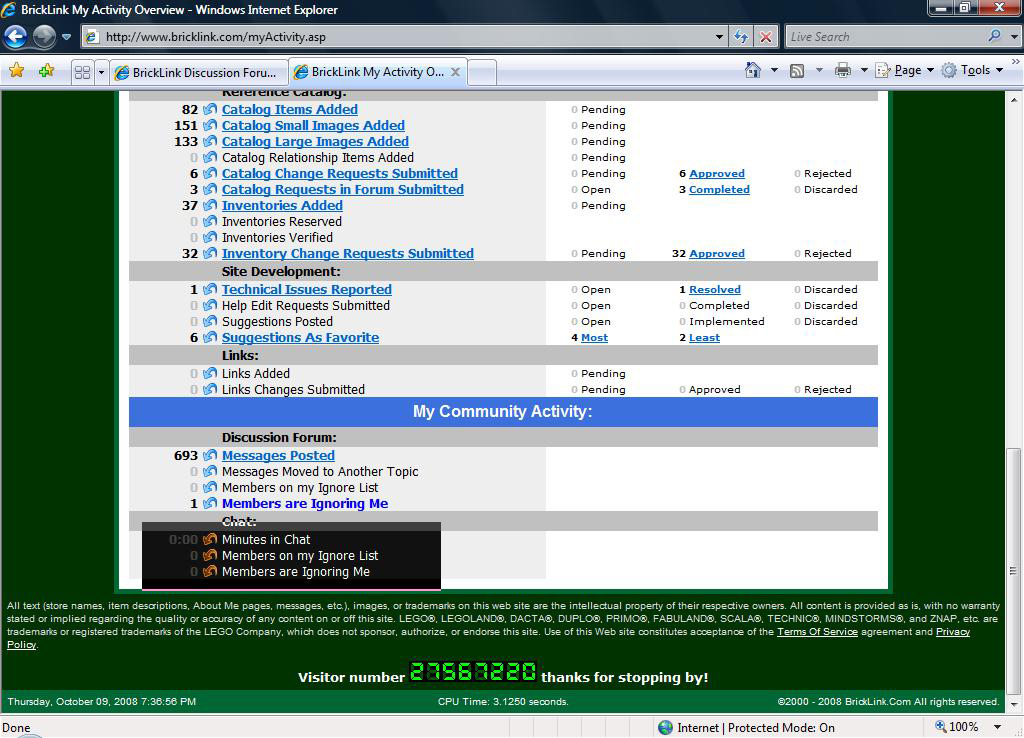This screenshot has width=1024, height=738.
Task: Click help icon beside Help Edit Requests Submitted
Action: (x=210, y=305)
